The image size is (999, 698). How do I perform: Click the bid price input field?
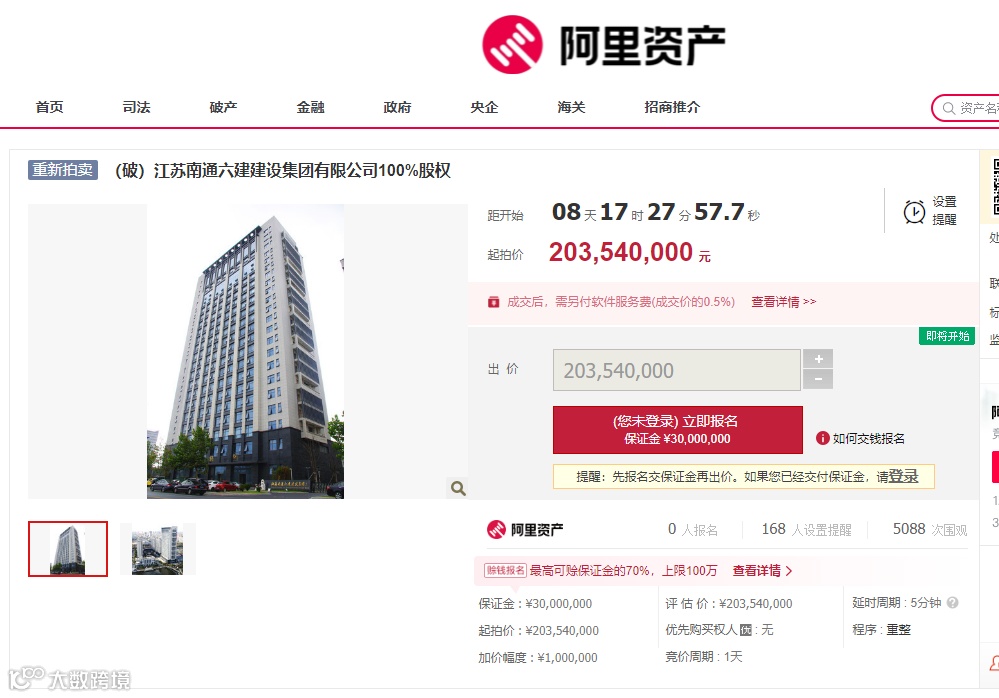[677, 370]
